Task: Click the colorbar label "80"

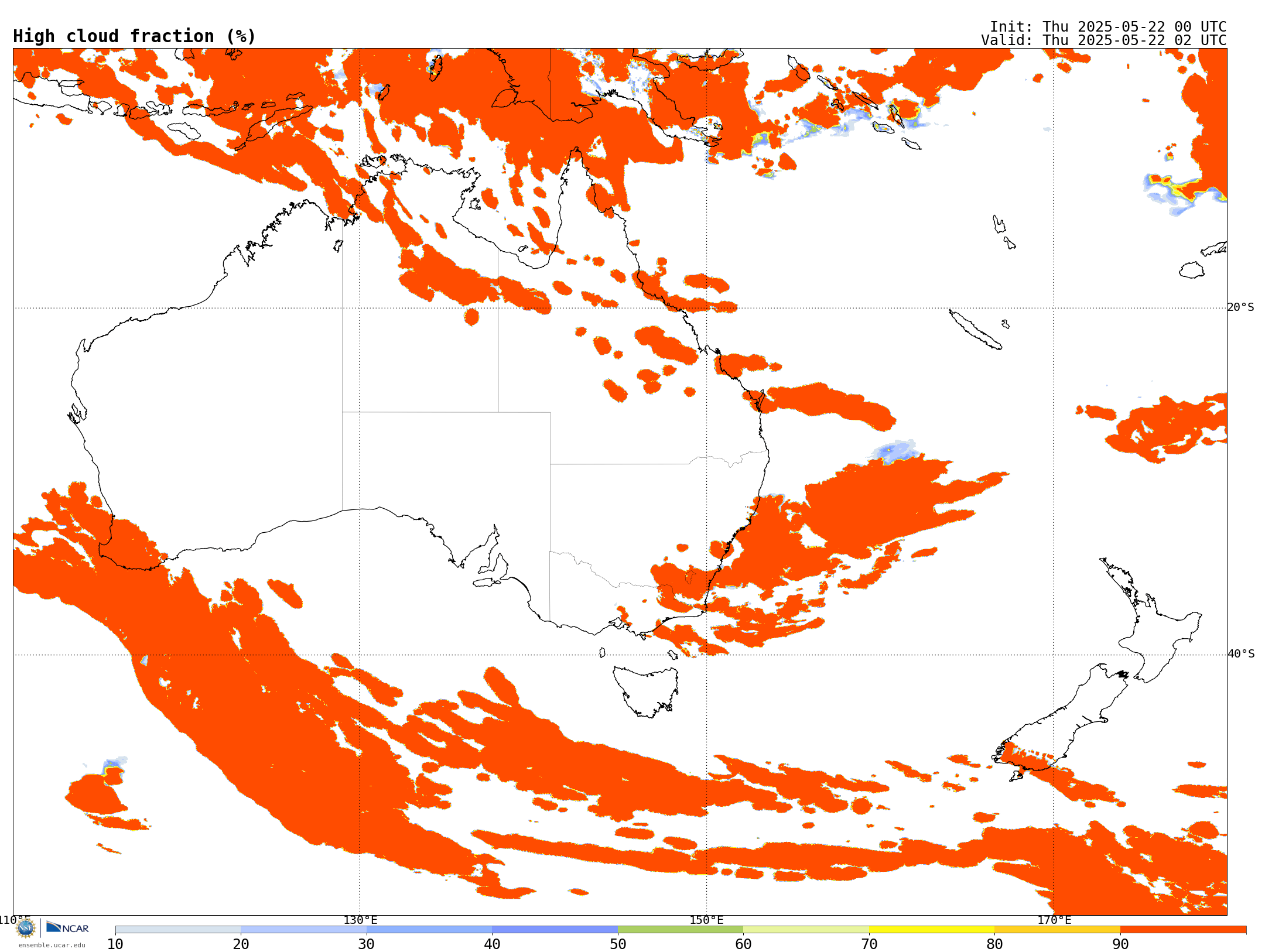Action: 994,944
